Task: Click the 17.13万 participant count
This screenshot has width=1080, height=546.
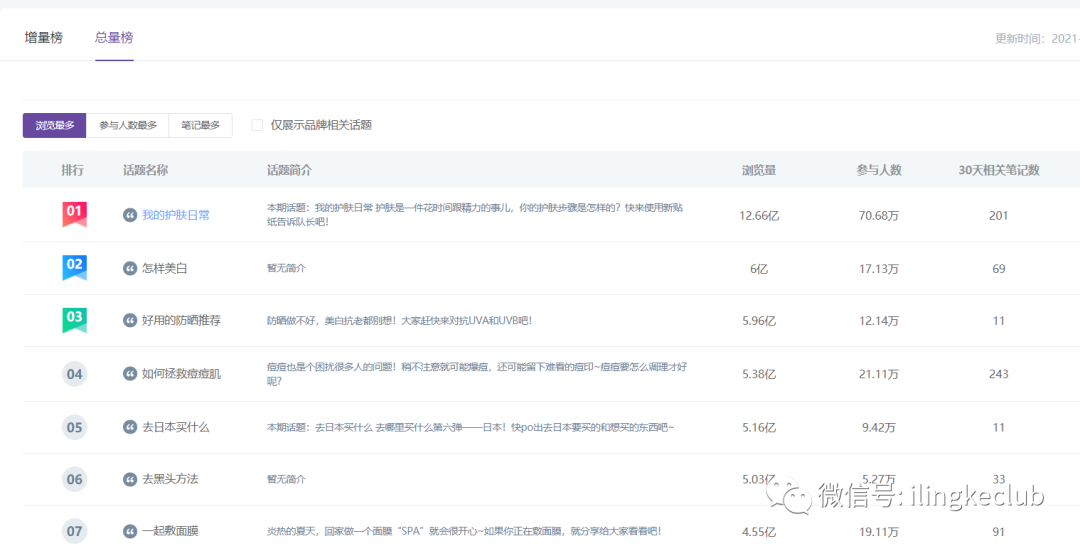Action: point(879,269)
